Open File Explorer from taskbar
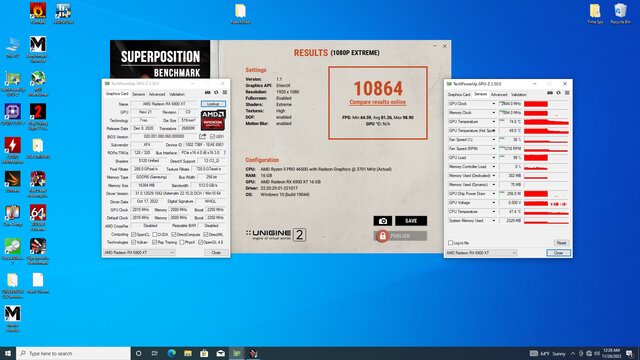This screenshot has height=360, width=640. (x=188, y=353)
